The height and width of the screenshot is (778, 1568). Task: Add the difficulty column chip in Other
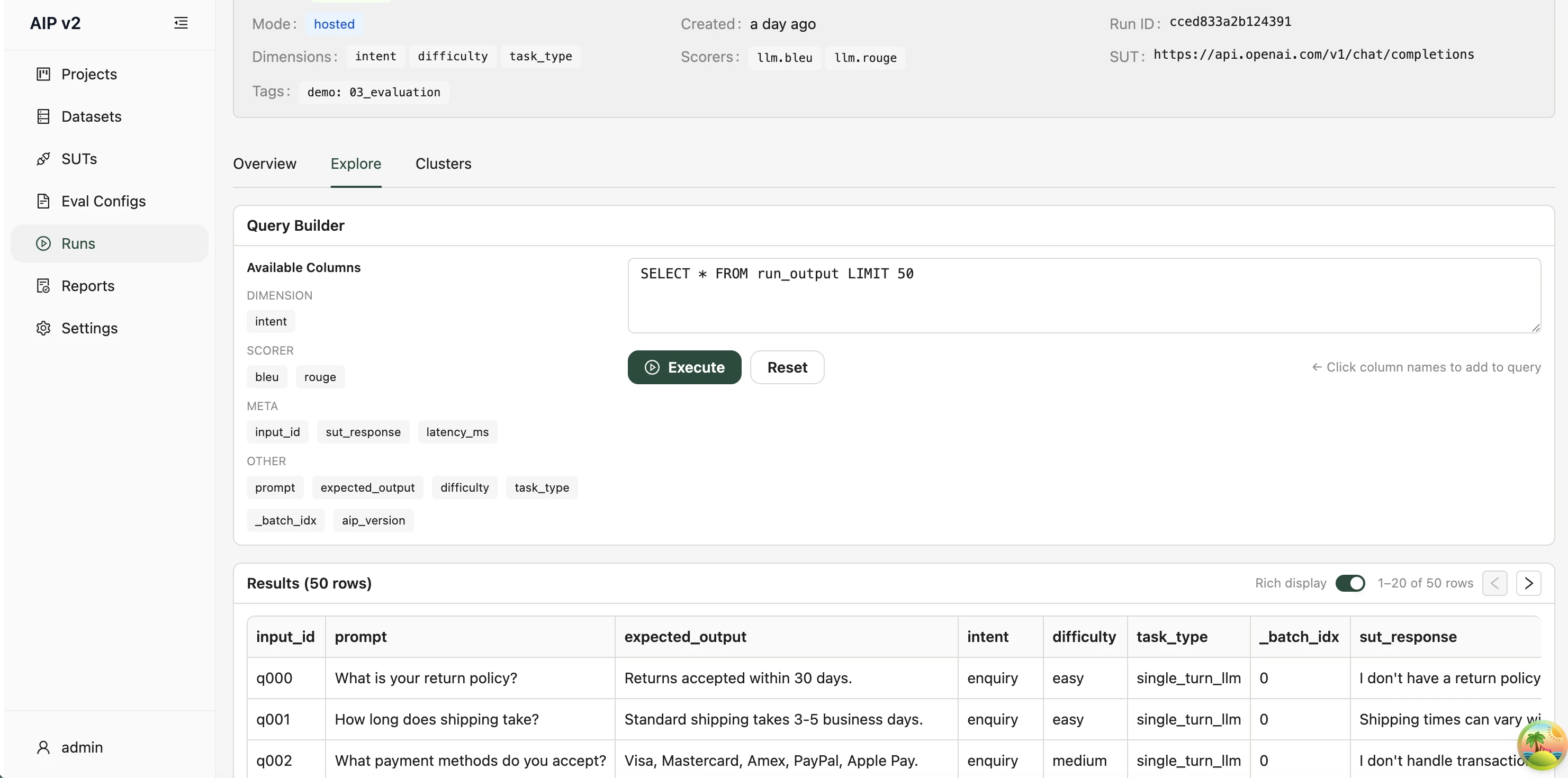click(x=465, y=487)
